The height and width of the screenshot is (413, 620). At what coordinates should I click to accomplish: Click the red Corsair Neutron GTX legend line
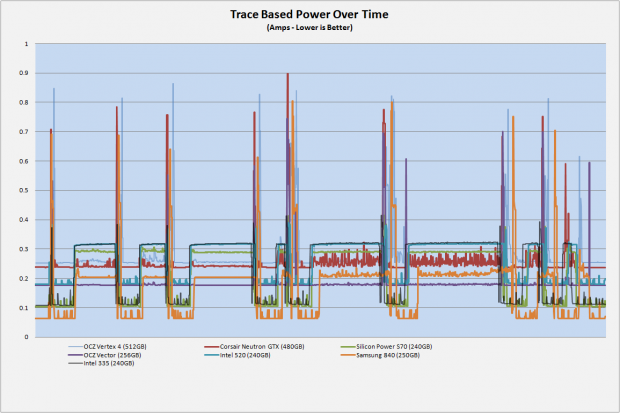coord(212,347)
